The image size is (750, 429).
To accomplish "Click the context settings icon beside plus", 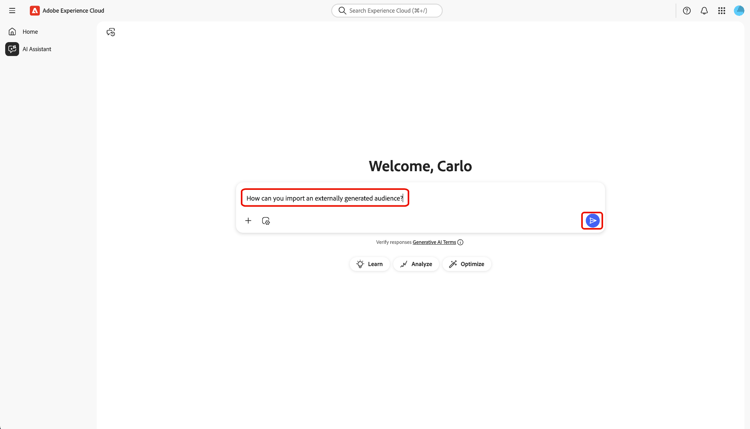I will pos(265,220).
